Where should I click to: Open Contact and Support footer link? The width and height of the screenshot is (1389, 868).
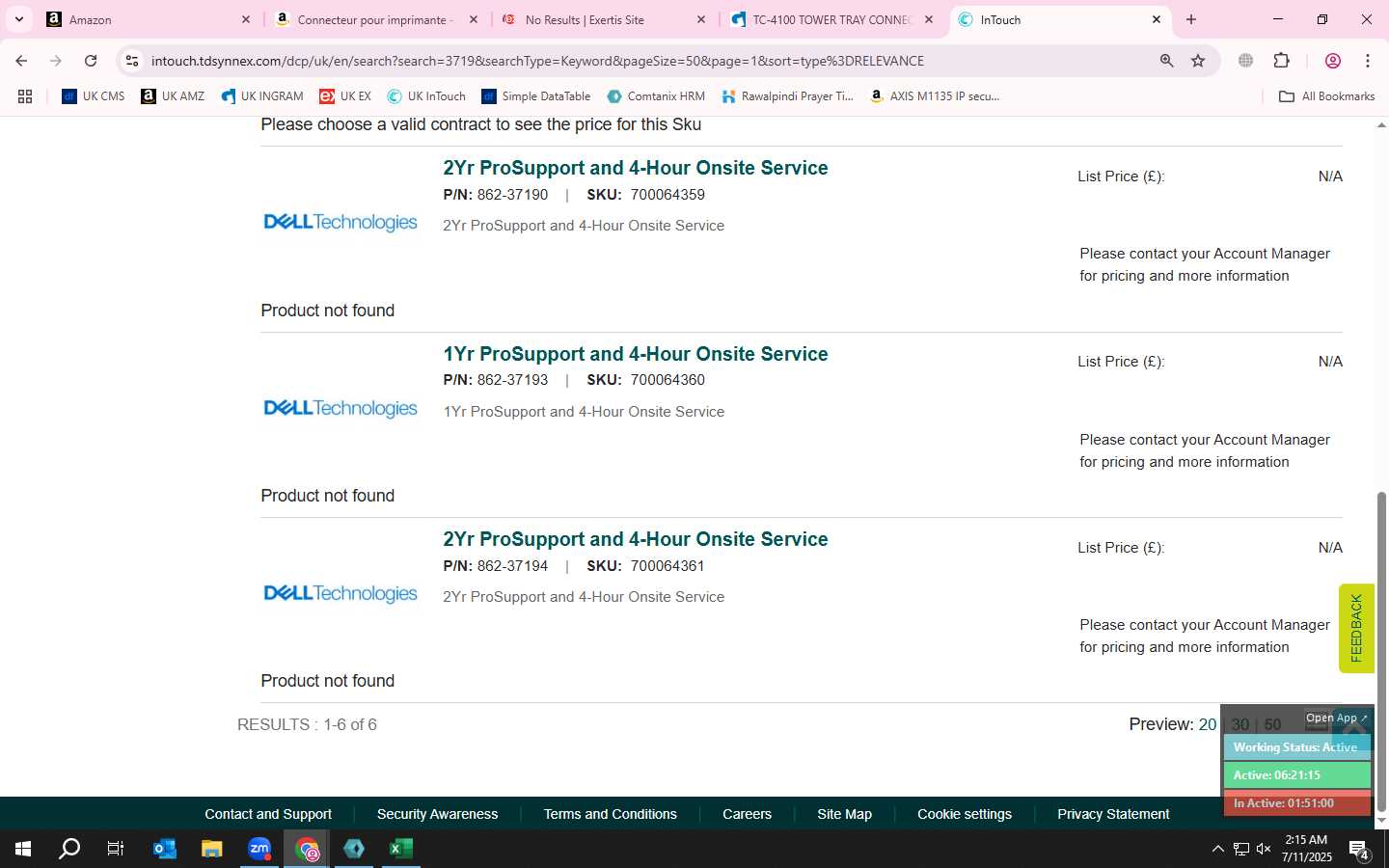click(x=268, y=814)
